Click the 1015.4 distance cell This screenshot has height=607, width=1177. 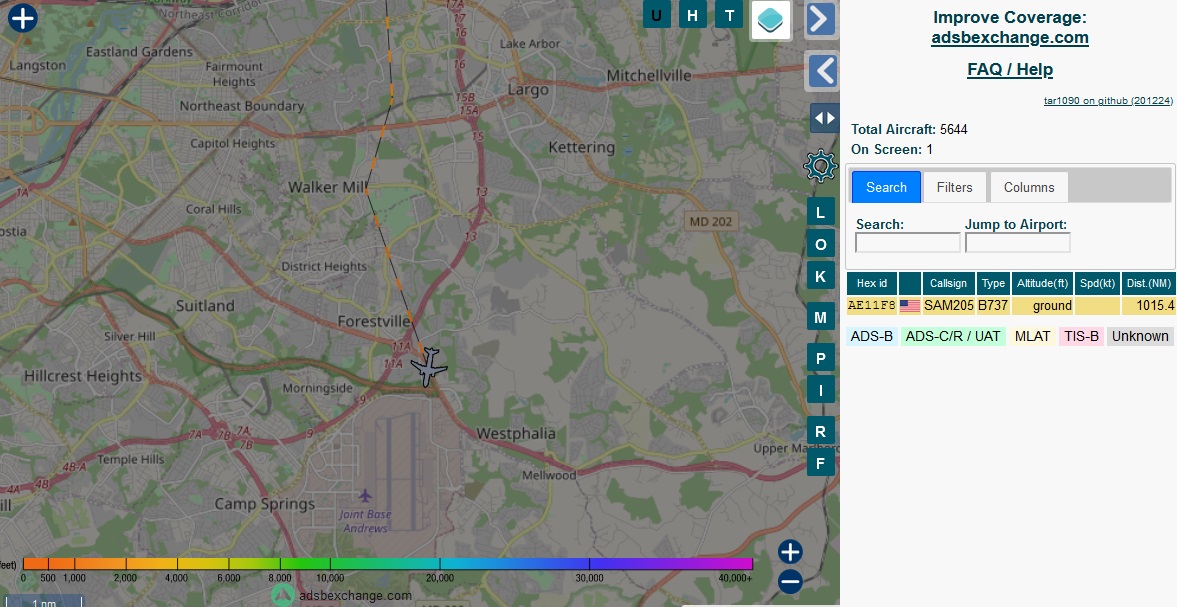pos(1148,305)
